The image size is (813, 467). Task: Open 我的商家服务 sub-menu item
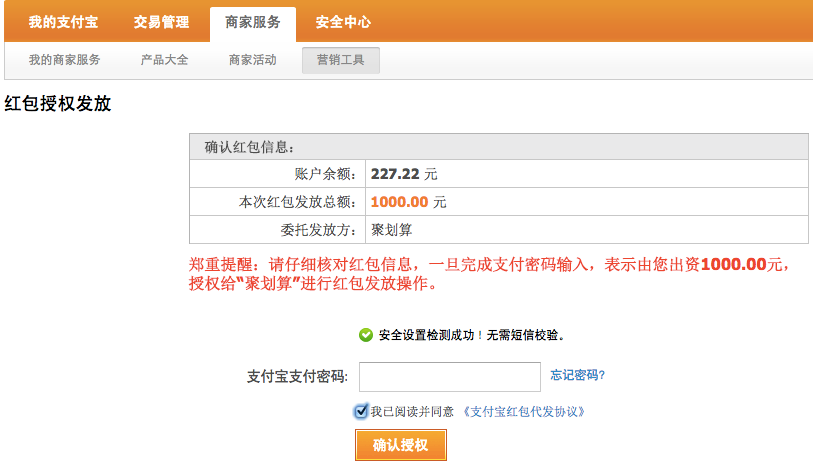pyautogui.click(x=64, y=60)
